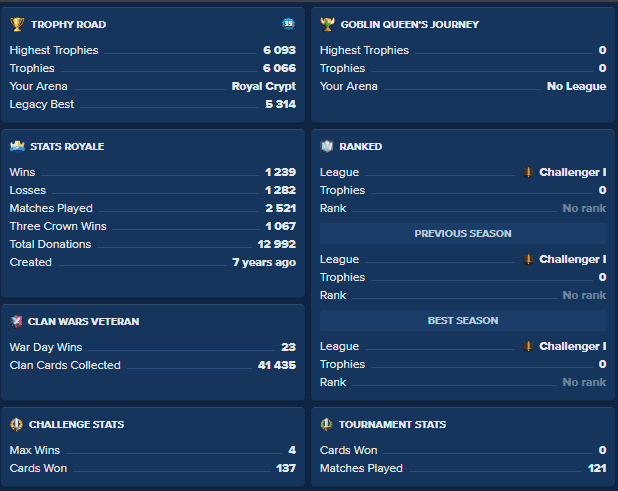Screen dimensions: 618x491
Task: Click the blue badge in Trophy Road header
Action: 288,24
